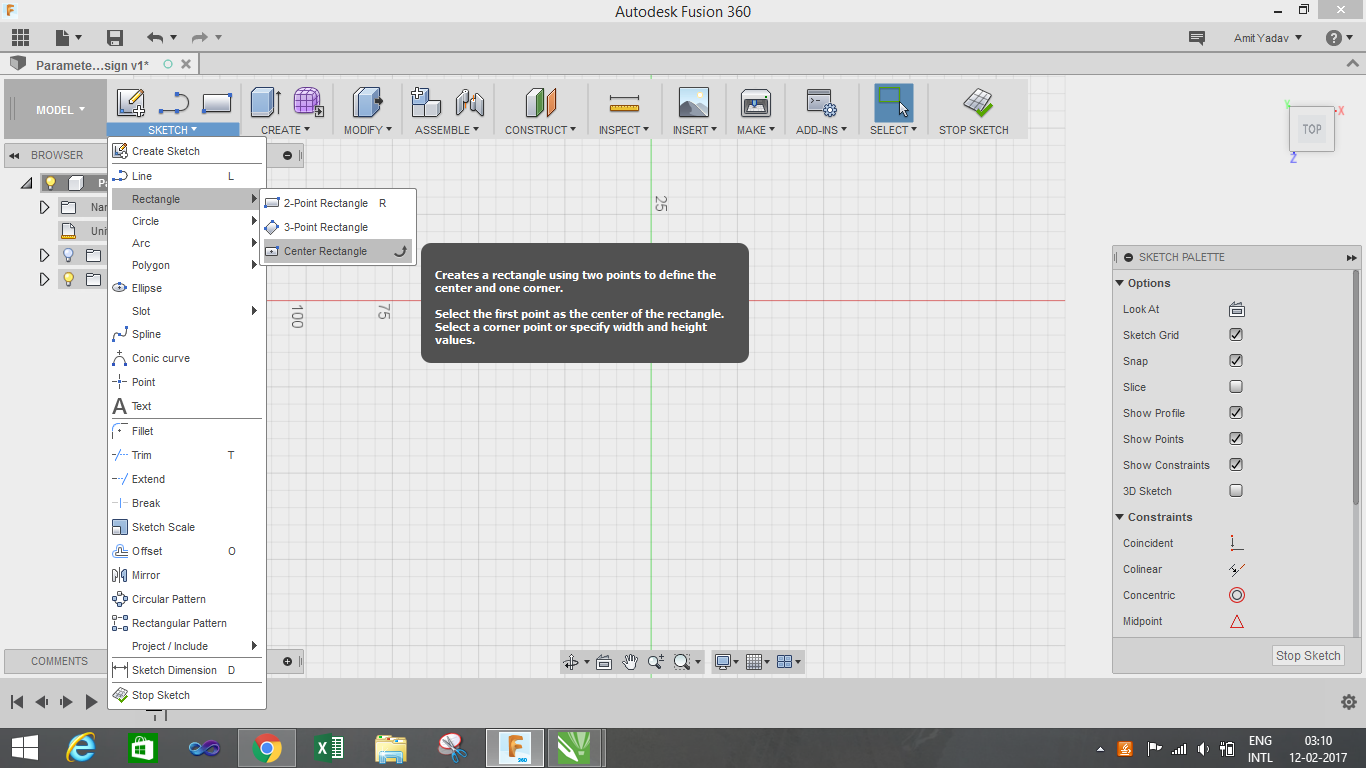
Task: Click the TOP face of the view cube
Action: [x=1312, y=129]
